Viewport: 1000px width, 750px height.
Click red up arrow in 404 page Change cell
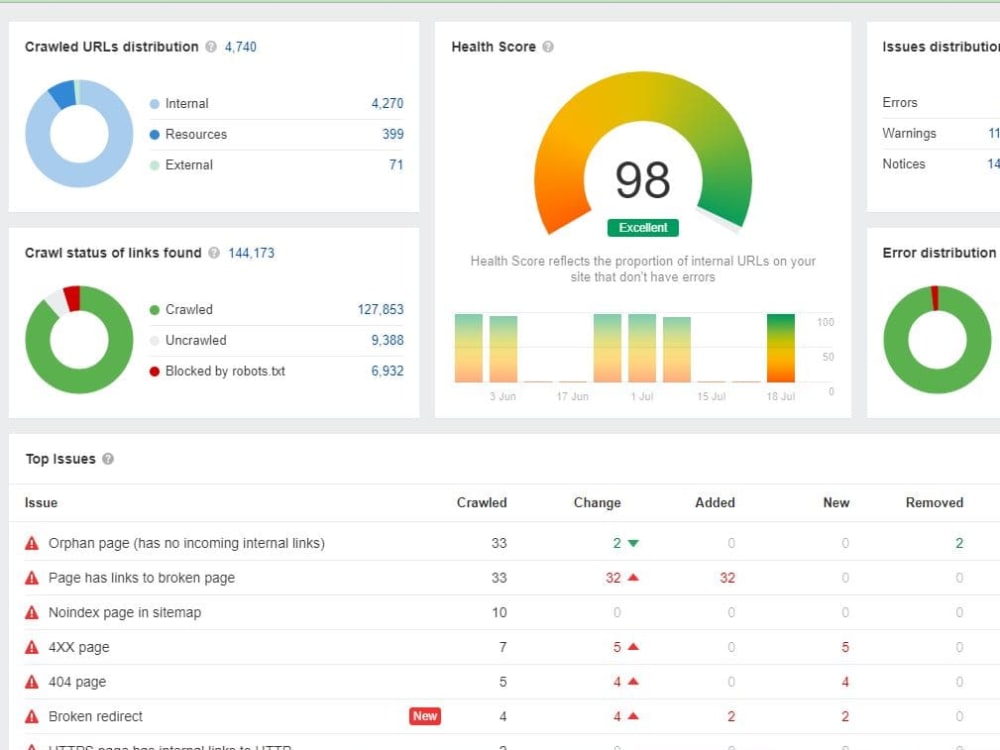tap(633, 681)
